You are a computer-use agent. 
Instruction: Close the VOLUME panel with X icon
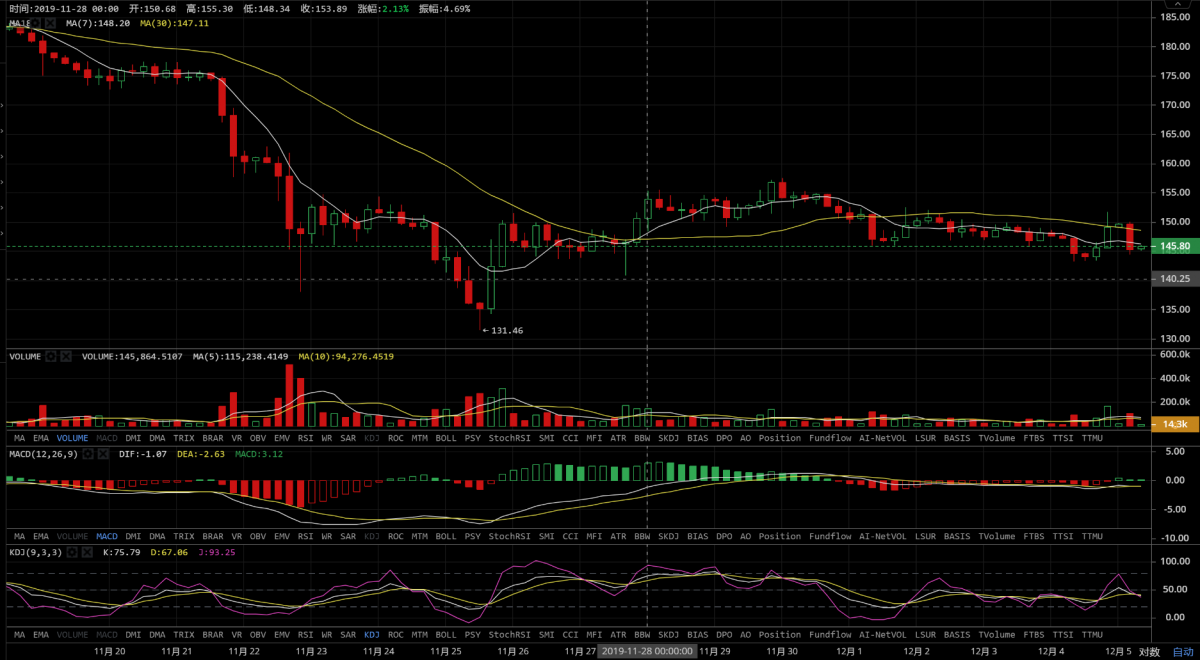point(66,356)
